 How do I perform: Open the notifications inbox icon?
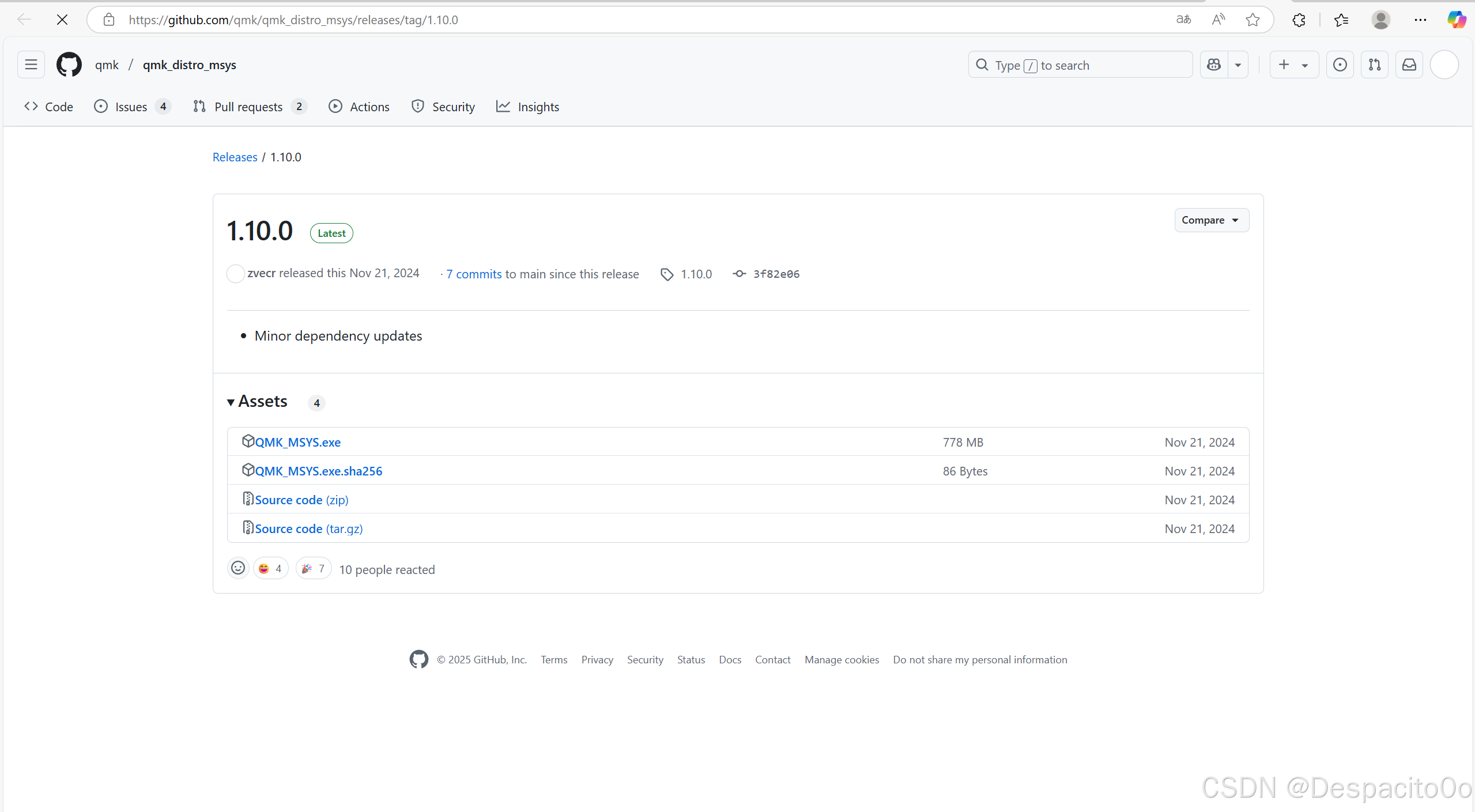point(1409,65)
